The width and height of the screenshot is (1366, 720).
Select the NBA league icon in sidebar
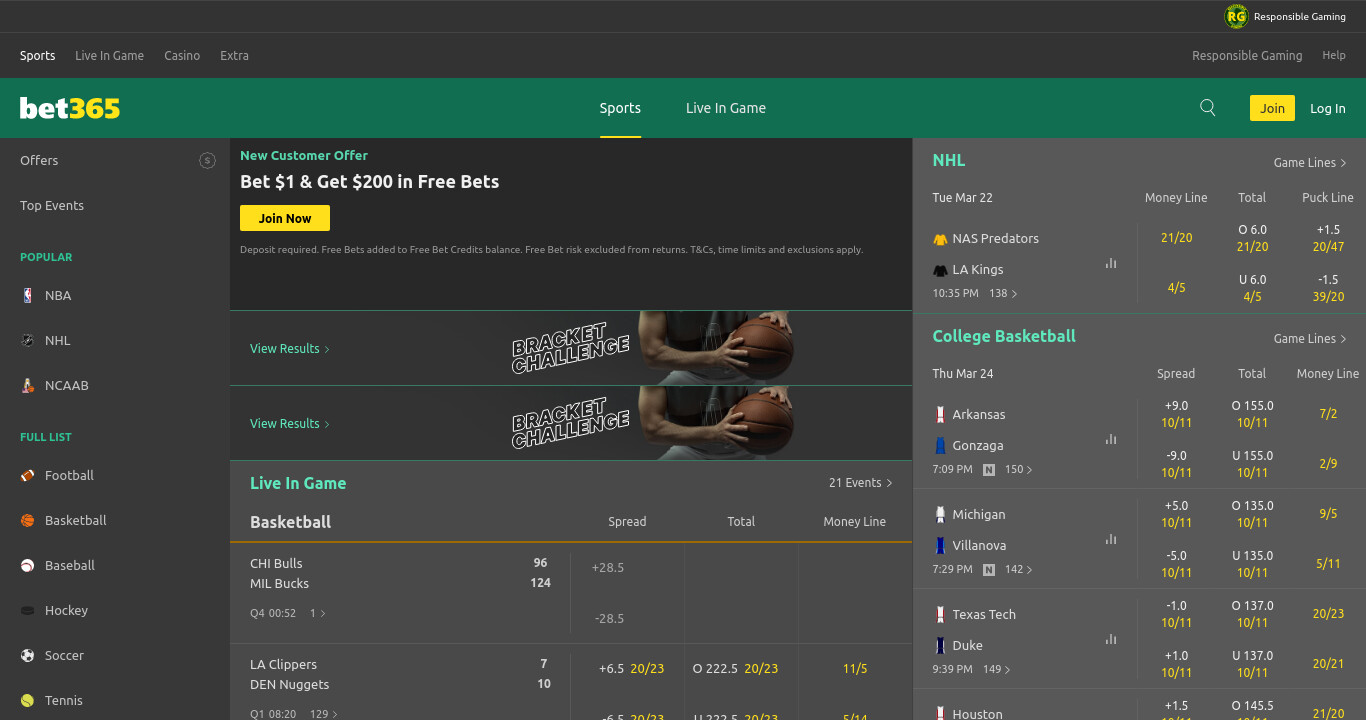[27, 295]
